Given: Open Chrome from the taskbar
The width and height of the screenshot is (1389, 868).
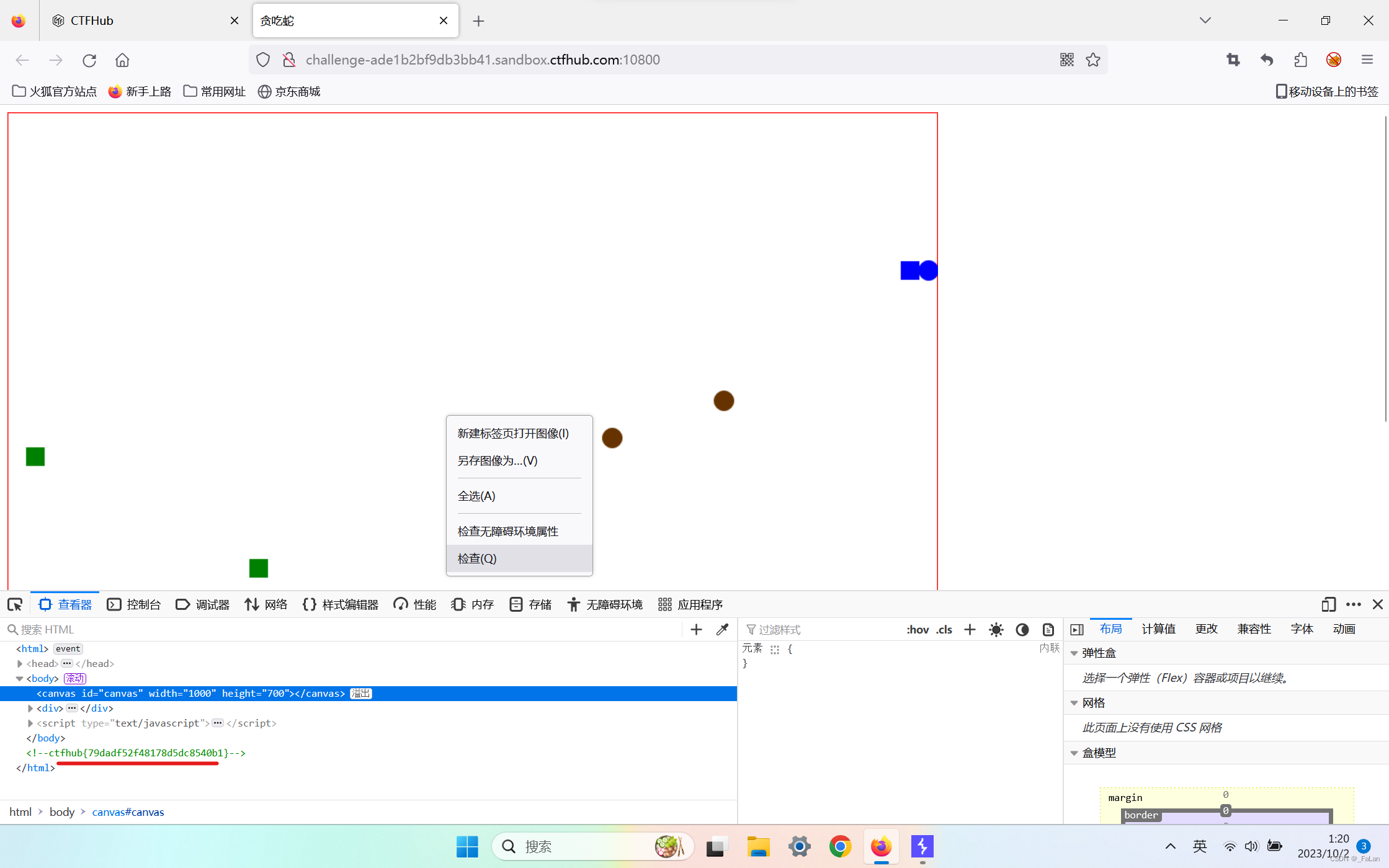Looking at the screenshot, I should tap(840, 846).
